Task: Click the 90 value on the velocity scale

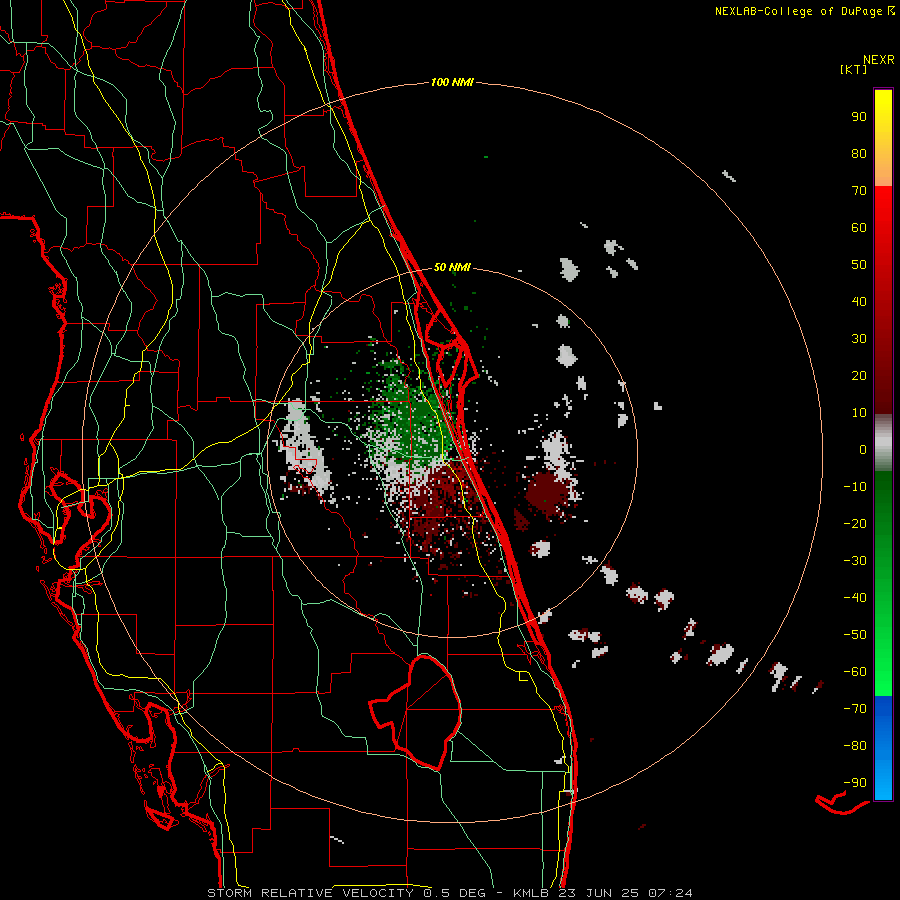Action: point(859,117)
